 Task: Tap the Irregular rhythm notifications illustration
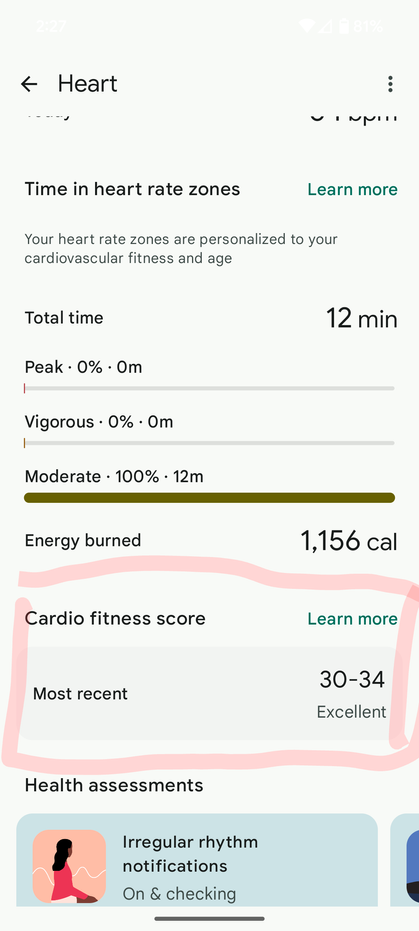click(x=69, y=866)
